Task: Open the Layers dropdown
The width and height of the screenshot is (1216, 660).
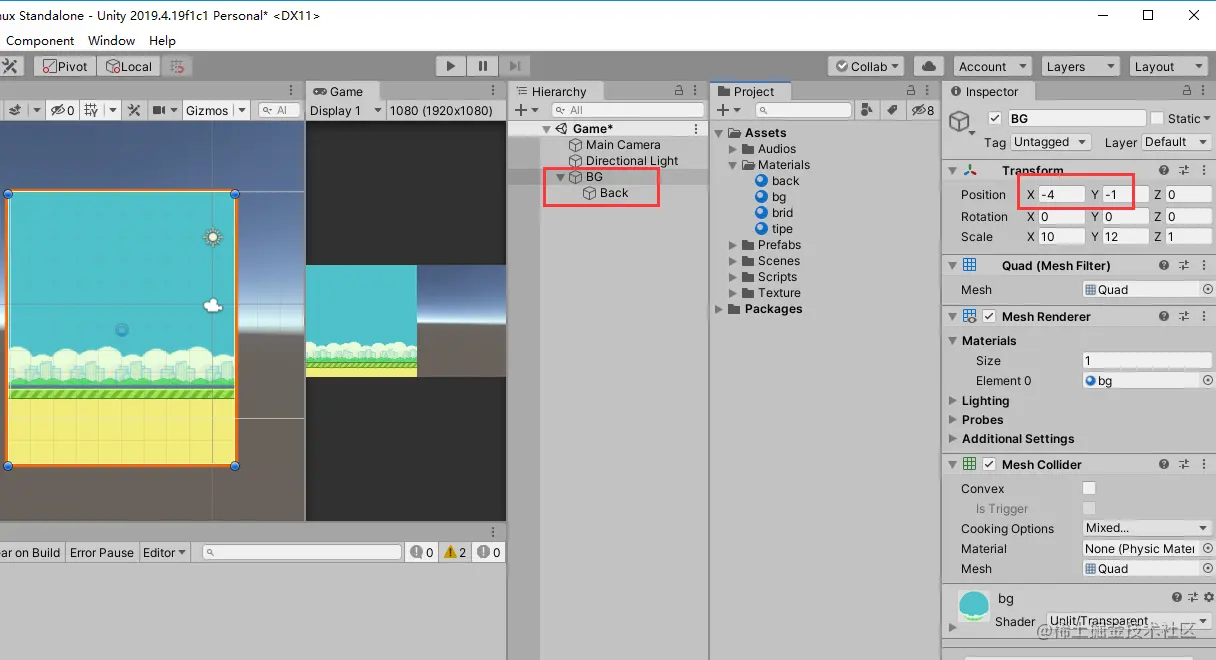Action: (x=1079, y=66)
